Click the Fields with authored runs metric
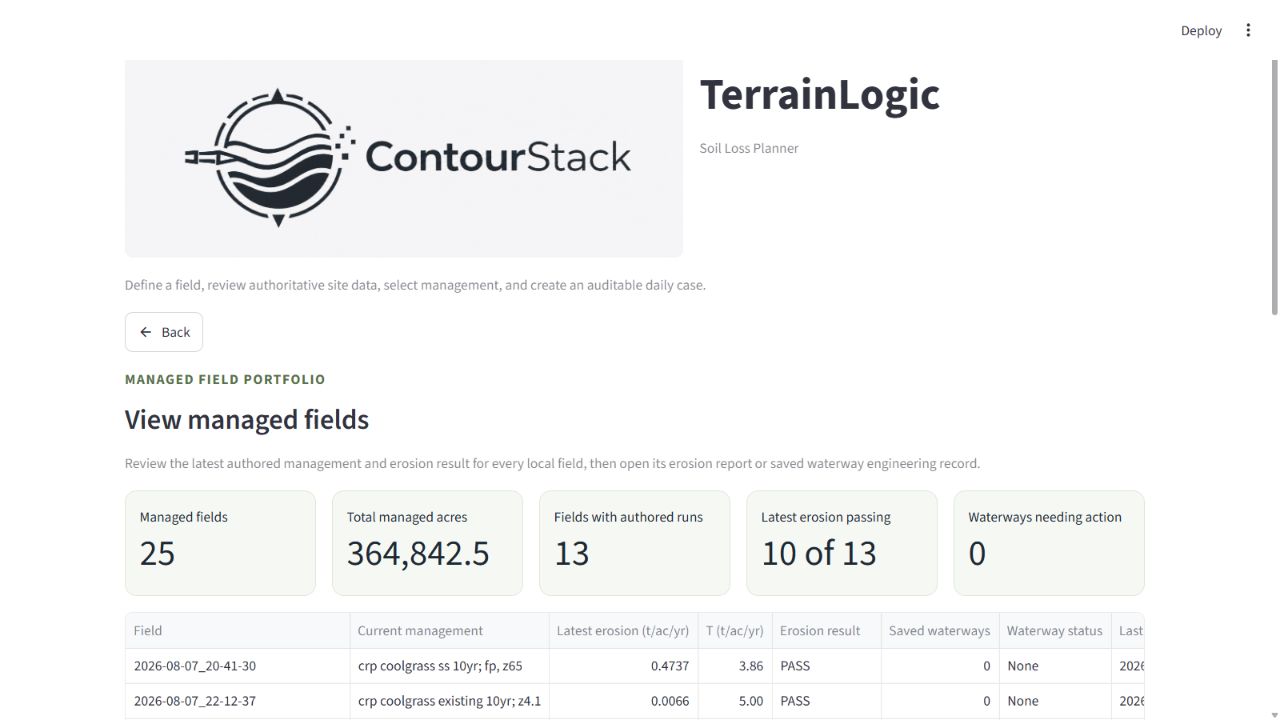 [x=634, y=543]
